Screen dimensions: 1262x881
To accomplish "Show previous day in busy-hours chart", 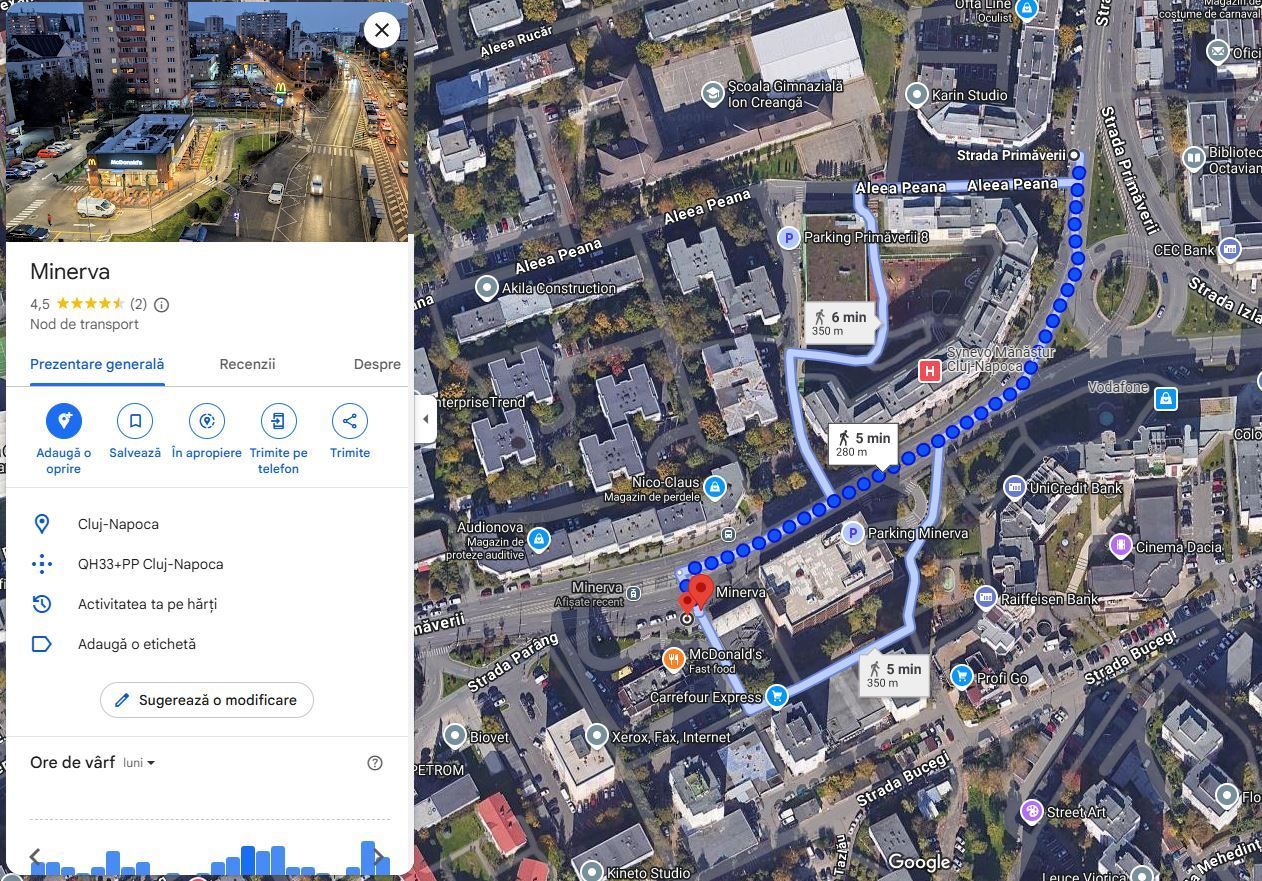I will pyautogui.click(x=35, y=857).
